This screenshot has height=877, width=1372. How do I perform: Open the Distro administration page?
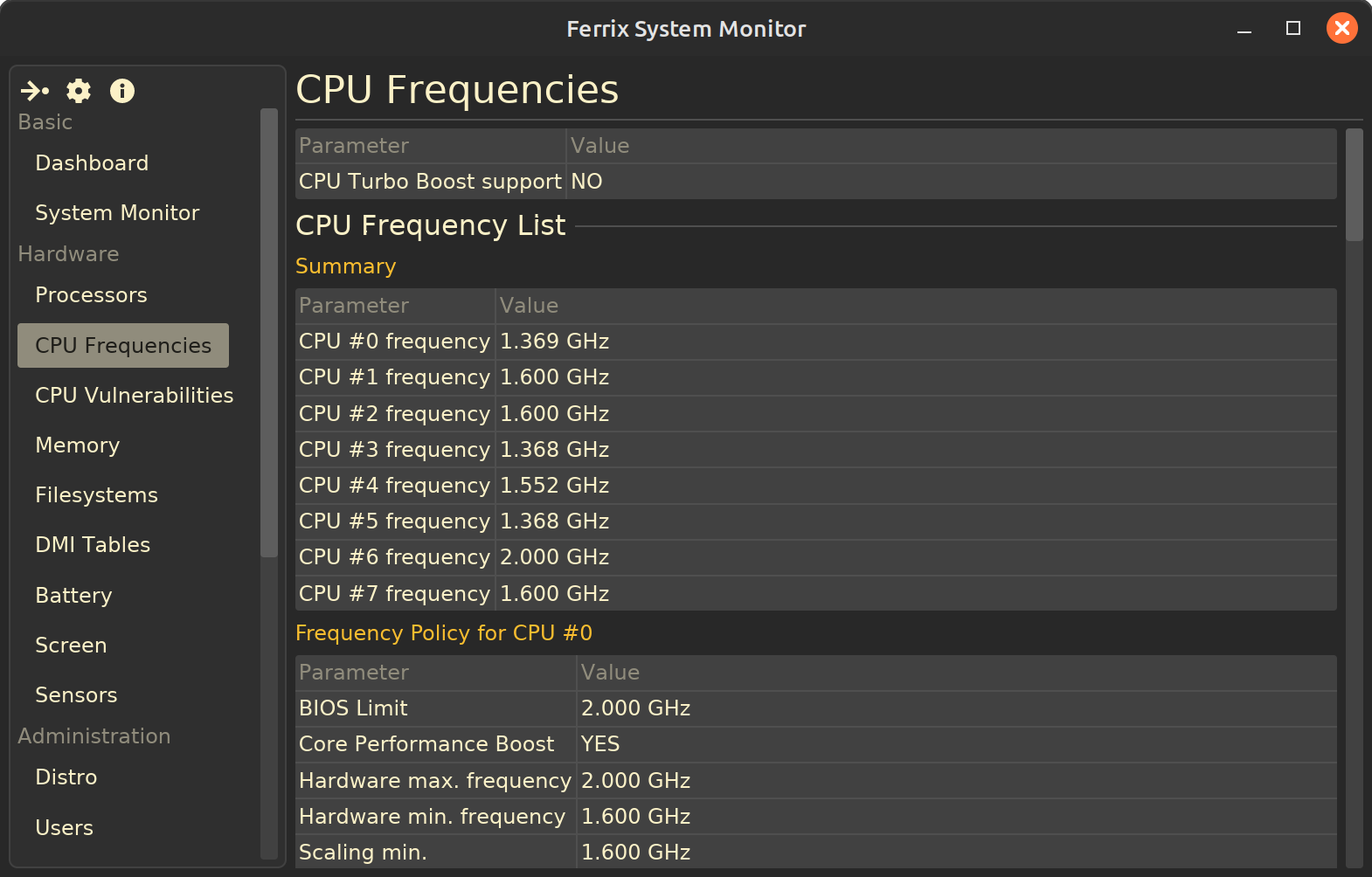pos(66,777)
